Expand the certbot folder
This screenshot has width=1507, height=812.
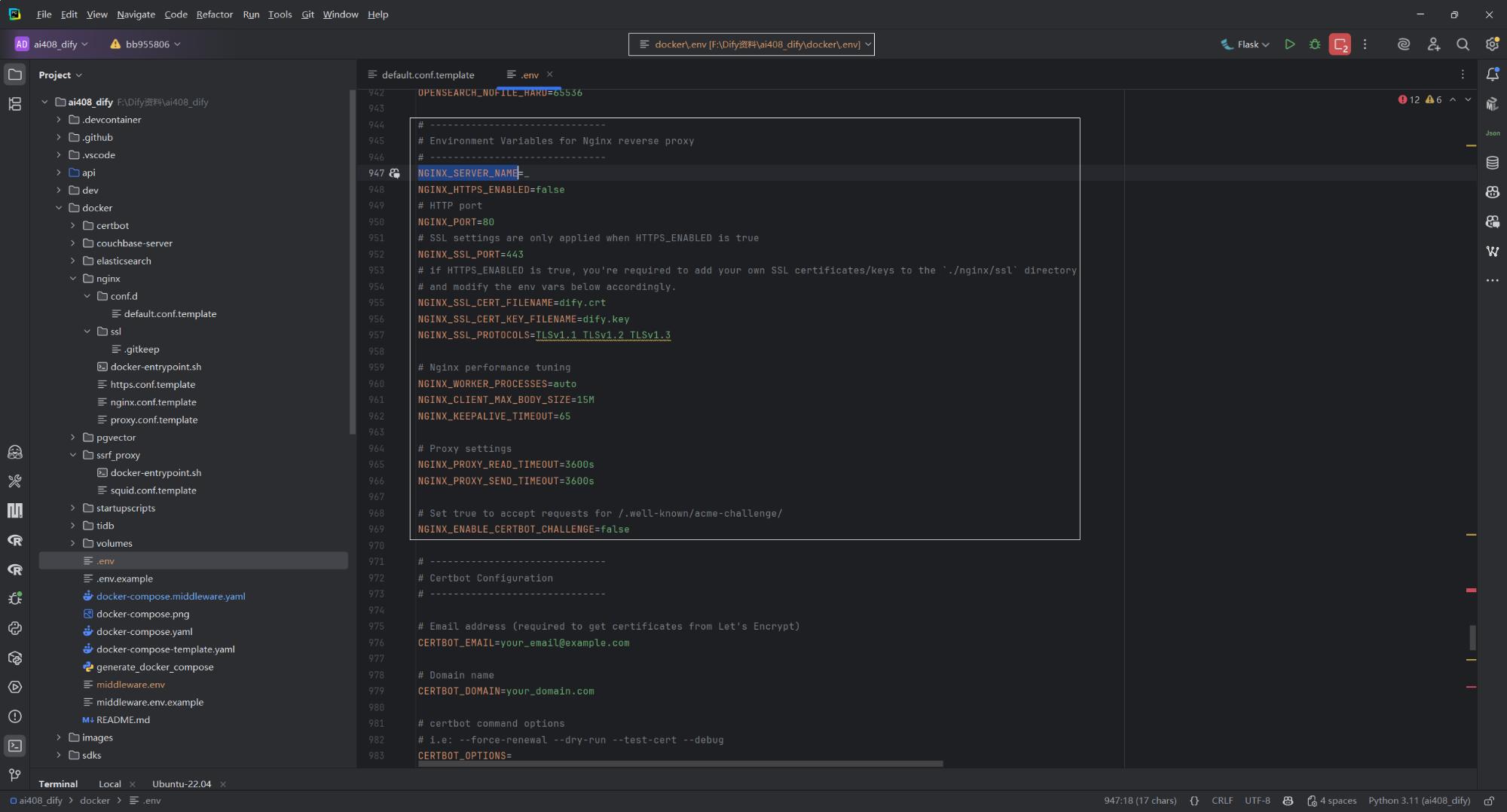click(x=73, y=226)
